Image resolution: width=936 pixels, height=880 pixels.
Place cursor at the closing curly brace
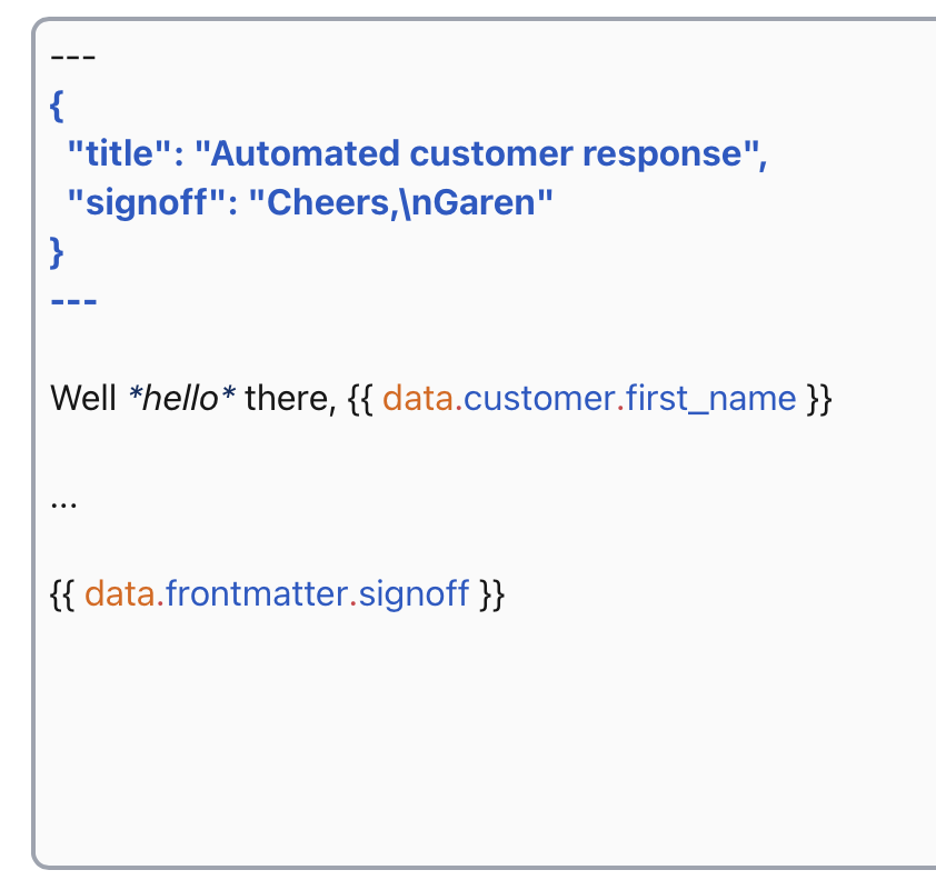(57, 253)
